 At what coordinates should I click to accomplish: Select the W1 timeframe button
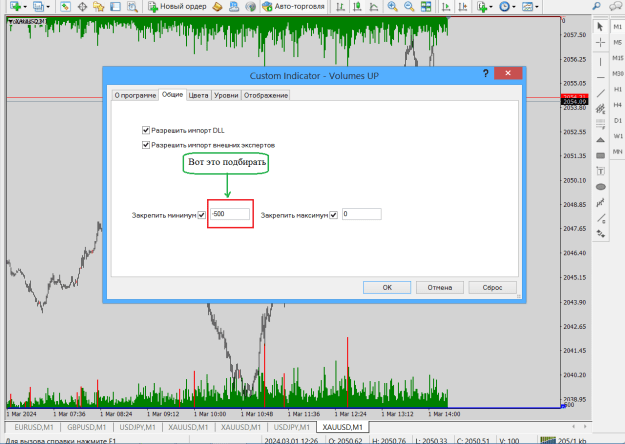tap(617, 136)
